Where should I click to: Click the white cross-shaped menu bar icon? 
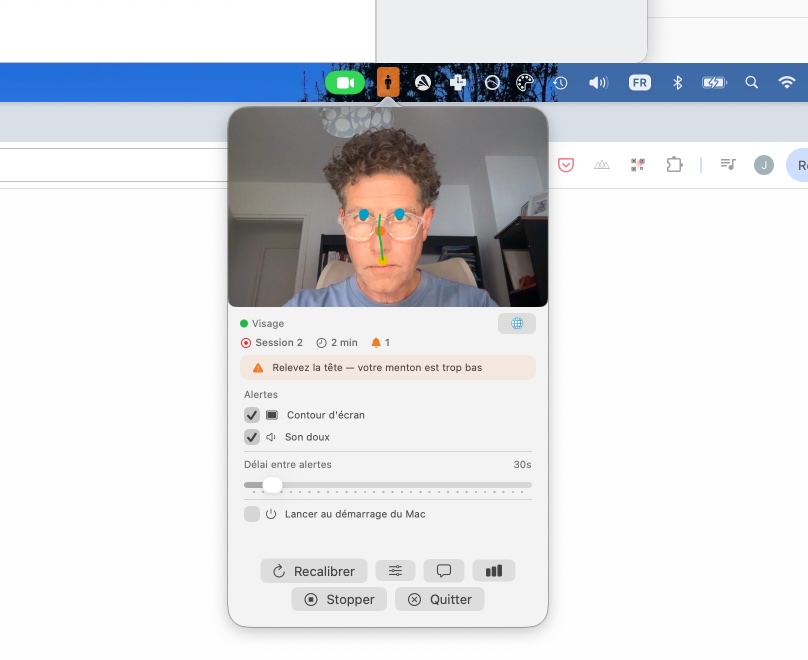click(x=458, y=82)
